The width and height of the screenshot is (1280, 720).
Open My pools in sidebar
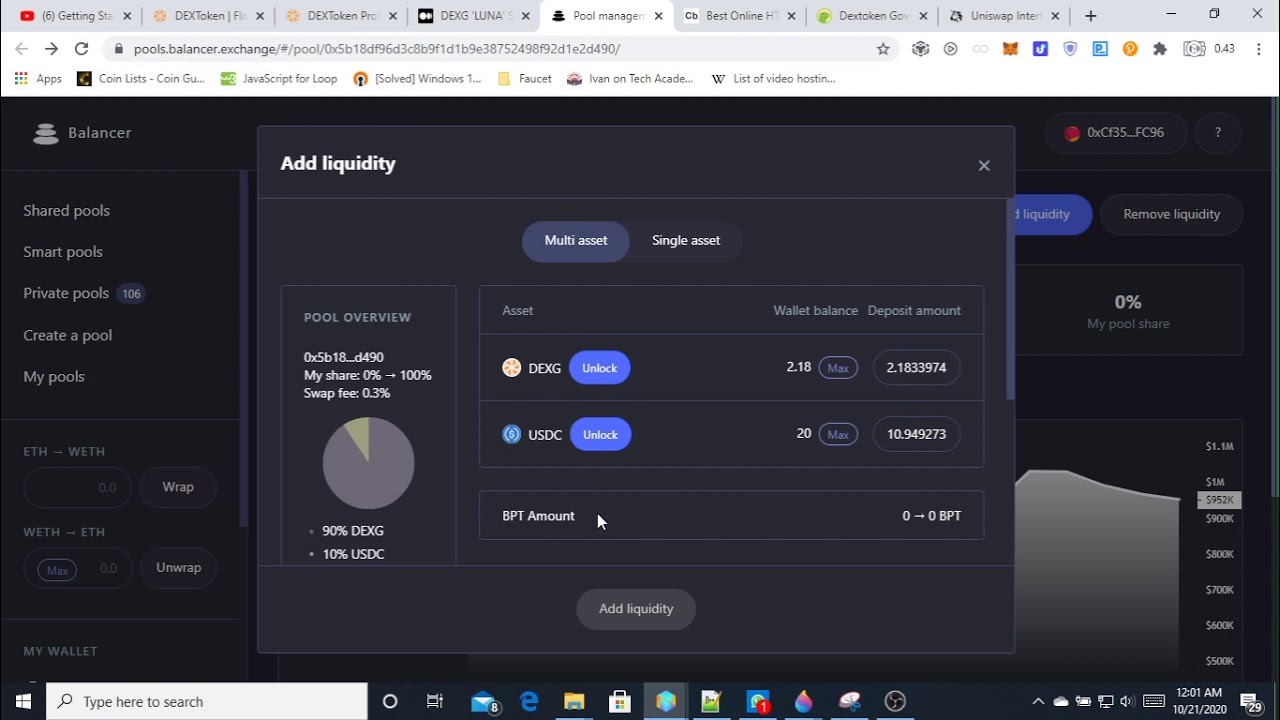point(54,376)
